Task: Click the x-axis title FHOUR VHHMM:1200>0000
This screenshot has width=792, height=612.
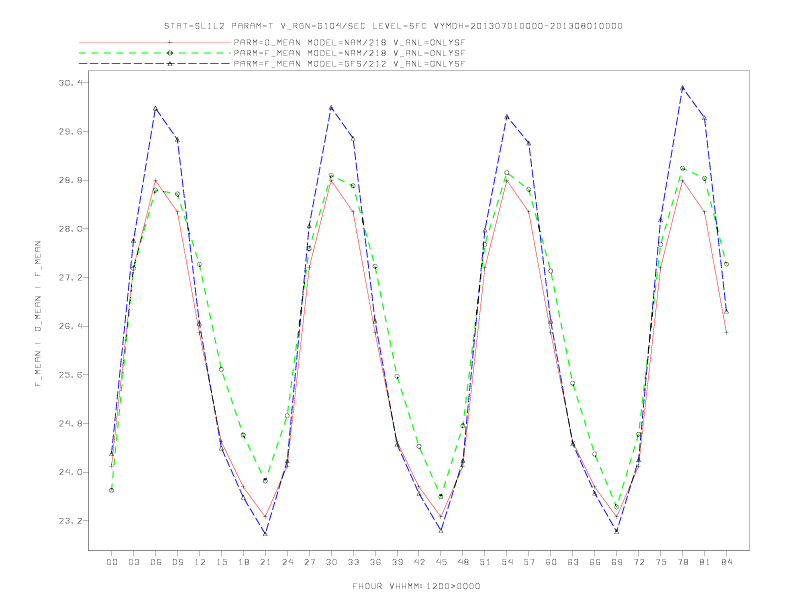Action: pyautogui.click(x=416, y=586)
